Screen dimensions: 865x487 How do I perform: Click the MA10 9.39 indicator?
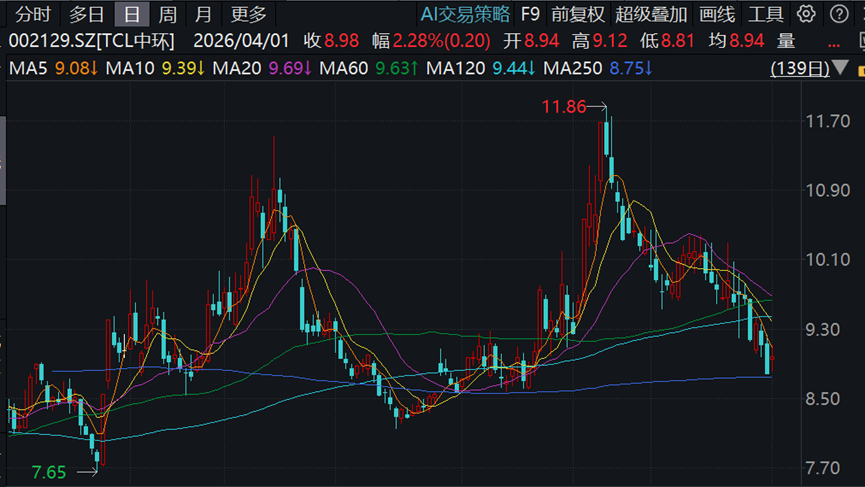pyautogui.click(x=156, y=68)
